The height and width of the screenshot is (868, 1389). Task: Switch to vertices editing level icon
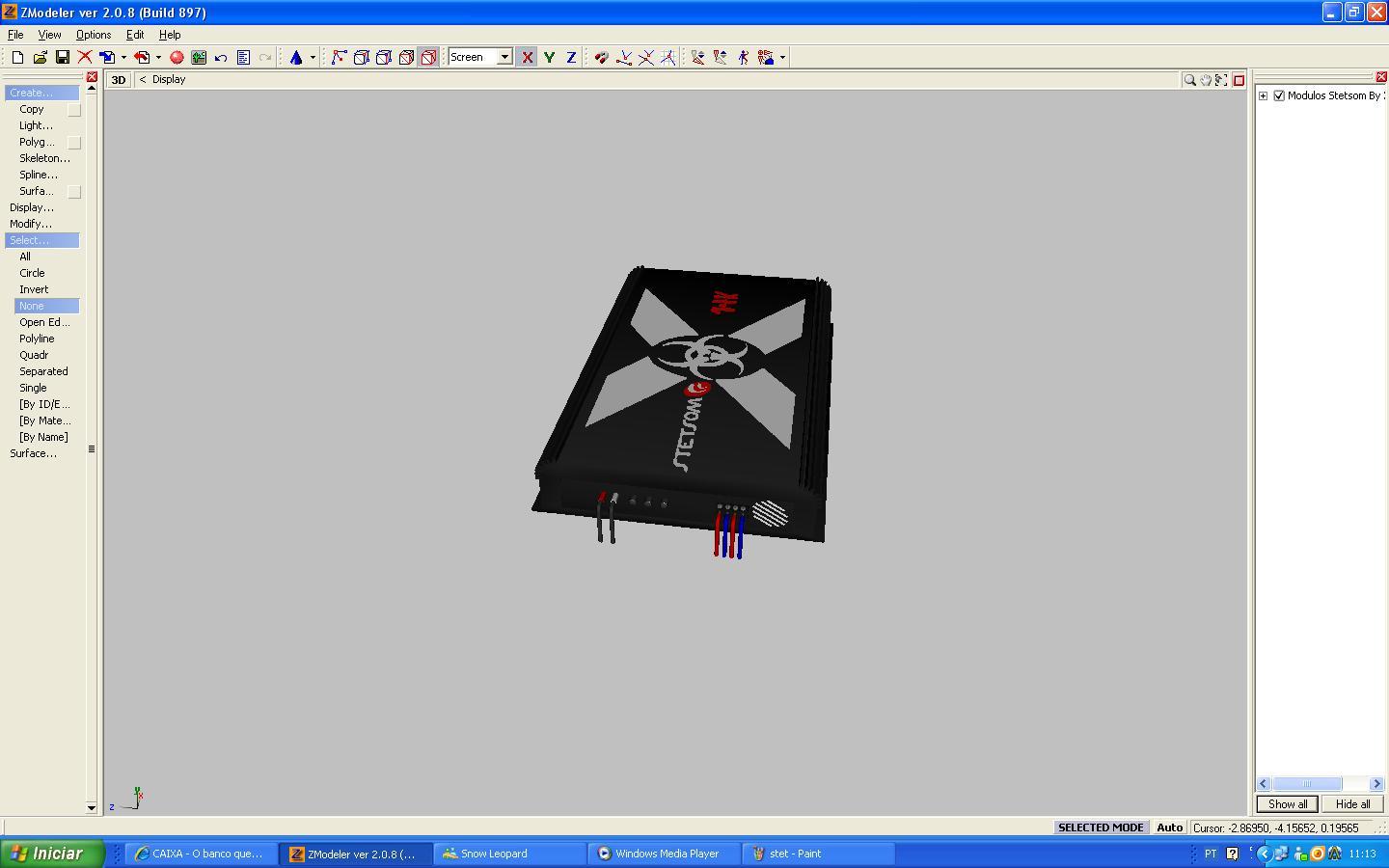(x=339, y=58)
